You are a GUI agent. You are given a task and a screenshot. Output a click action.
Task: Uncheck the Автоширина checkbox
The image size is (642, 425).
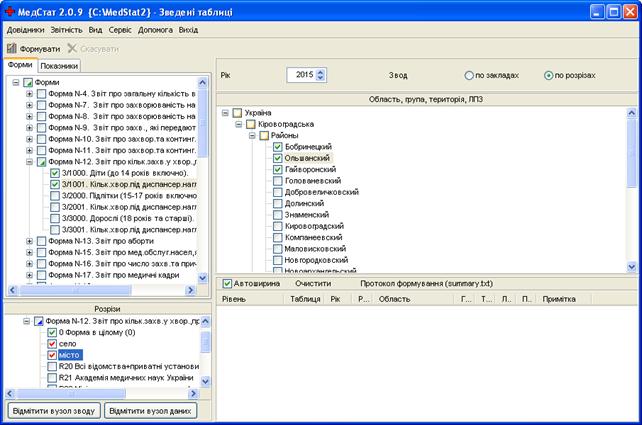[x=227, y=283]
